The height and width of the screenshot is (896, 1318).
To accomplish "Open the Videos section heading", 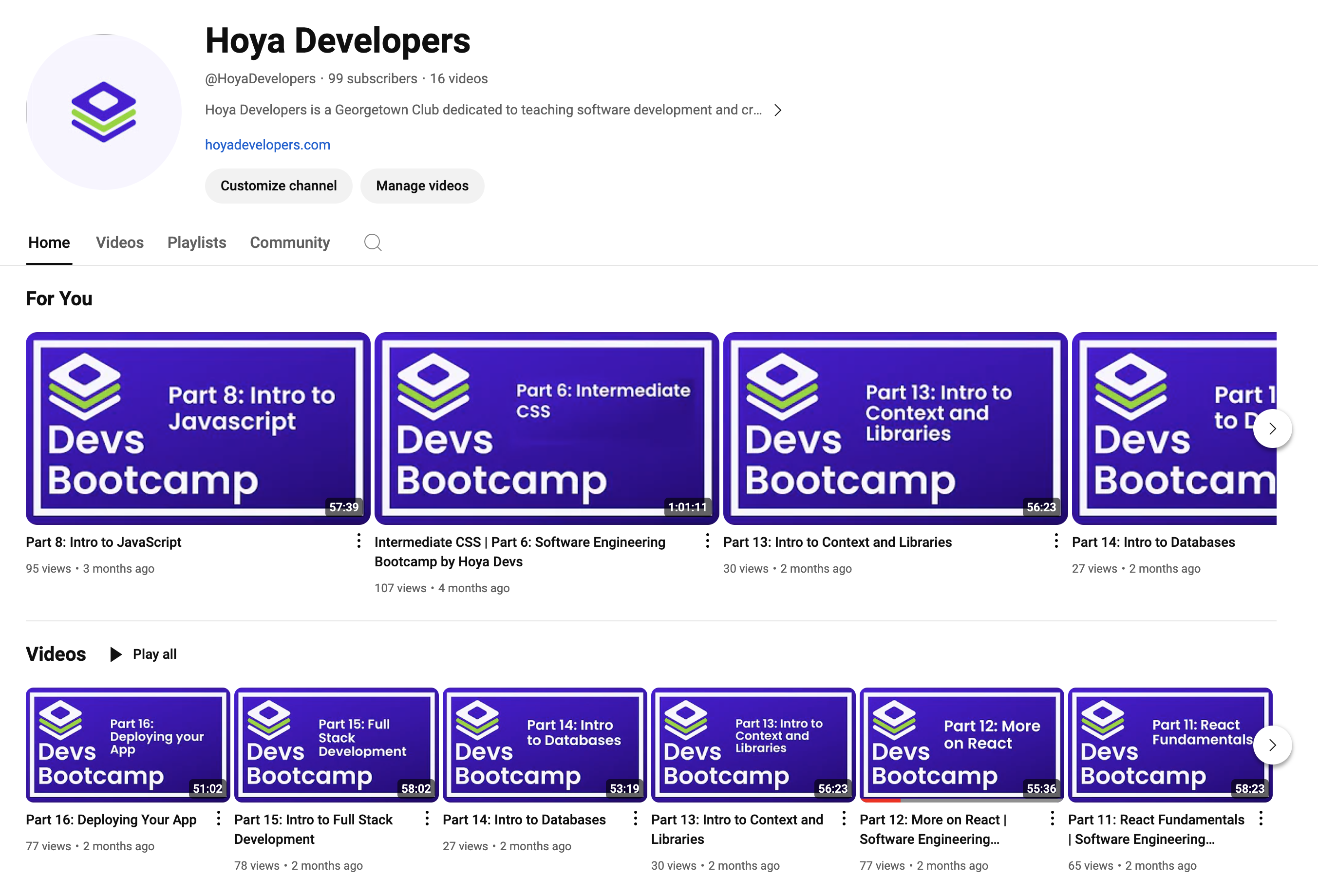I will [x=56, y=654].
